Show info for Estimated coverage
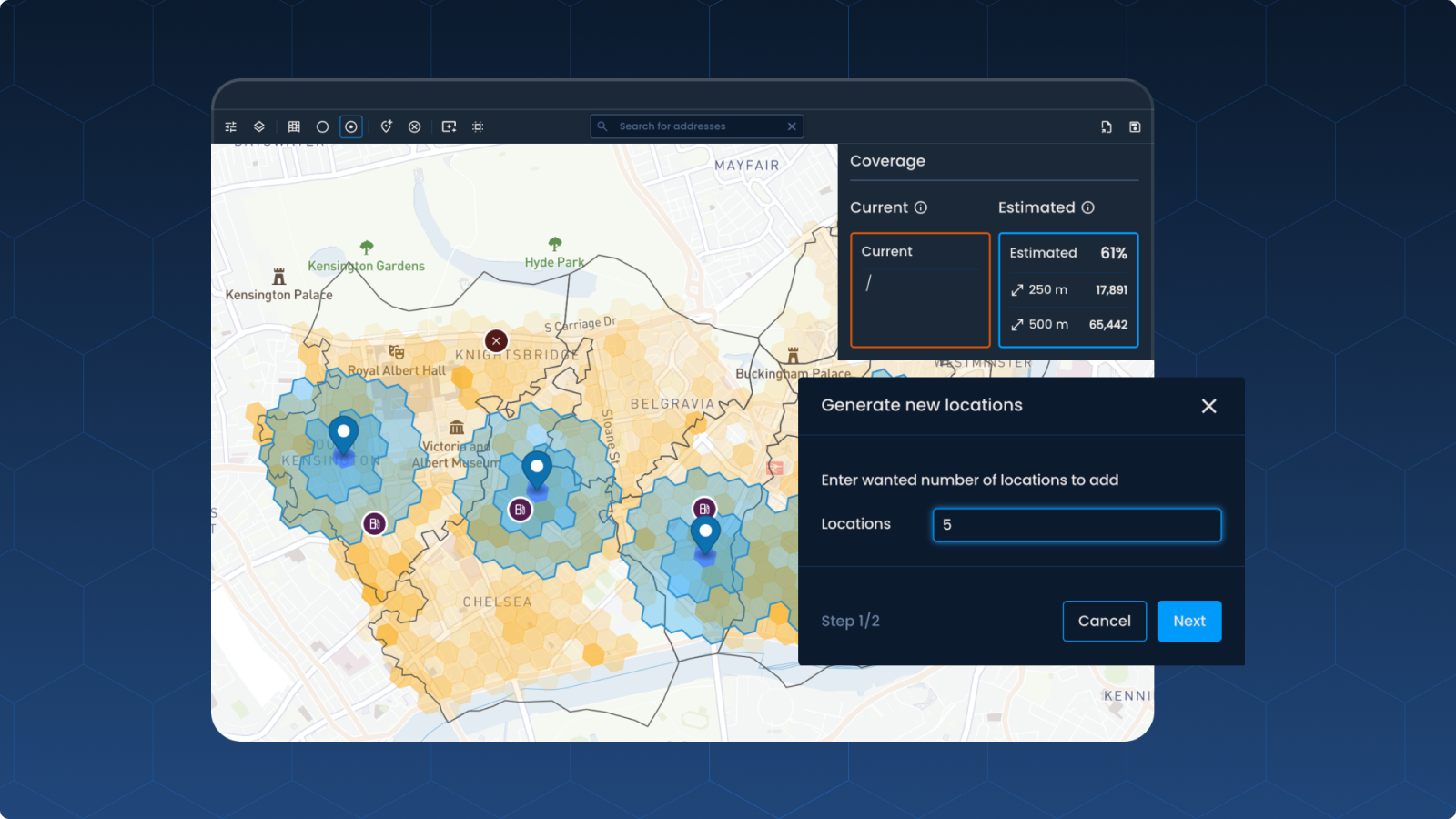Screen dimensions: 1456x819 [1087, 207]
